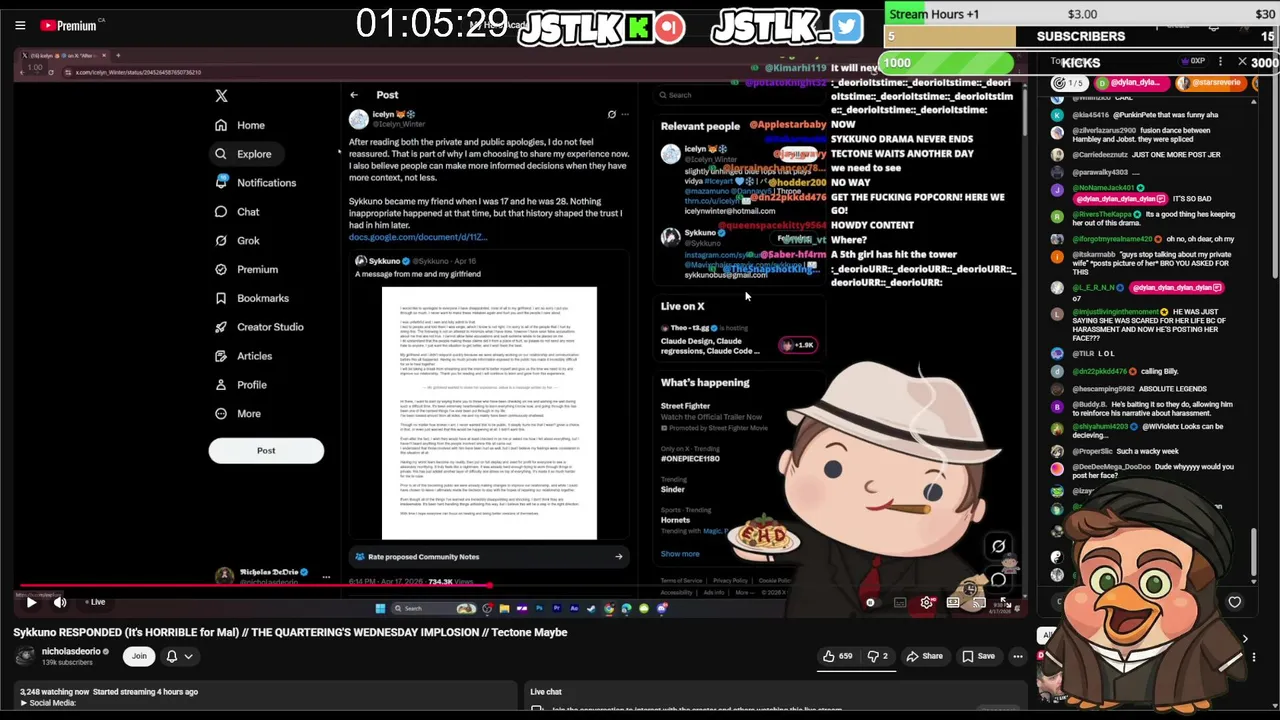Viewport: 1280px width, 720px height.
Task: Play the video with the play button
Action: click(31, 602)
